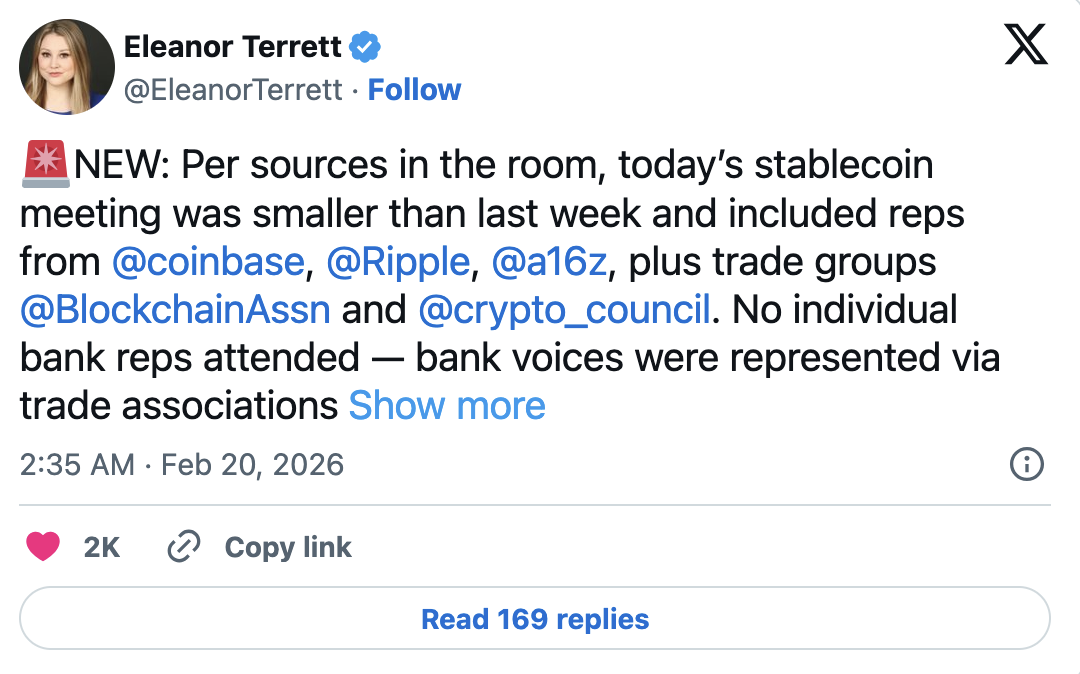The width and height of the screenshot is (1080, 674).
Task: Read 169 replies
Action: click(x=535, y=619)
